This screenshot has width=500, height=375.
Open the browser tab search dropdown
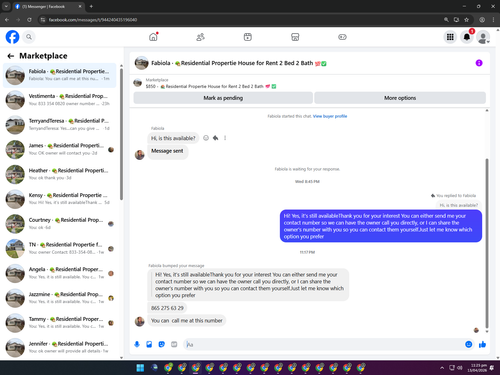coord(6,6)
